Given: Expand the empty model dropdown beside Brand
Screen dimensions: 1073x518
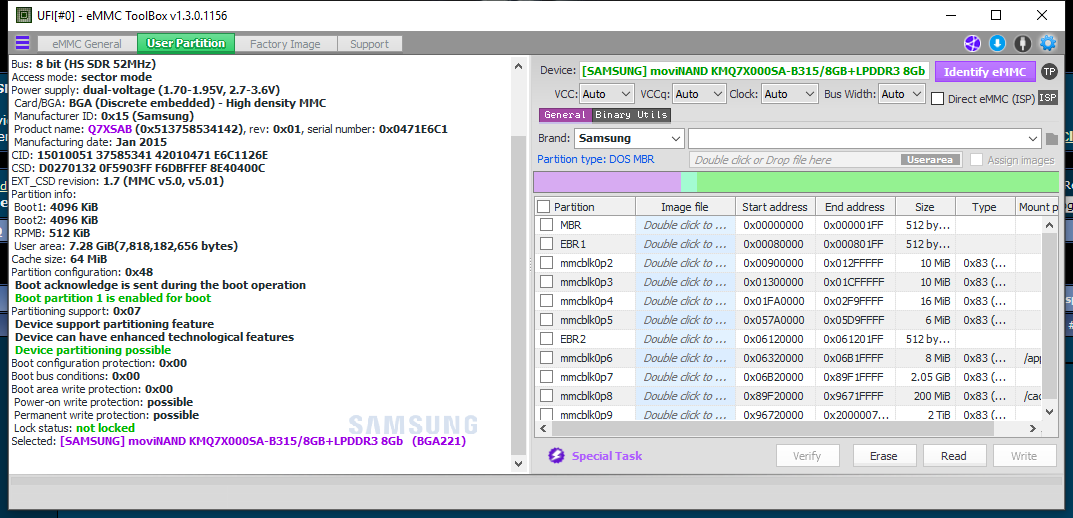Looking at the screenshot, I should tap(865, 138).
